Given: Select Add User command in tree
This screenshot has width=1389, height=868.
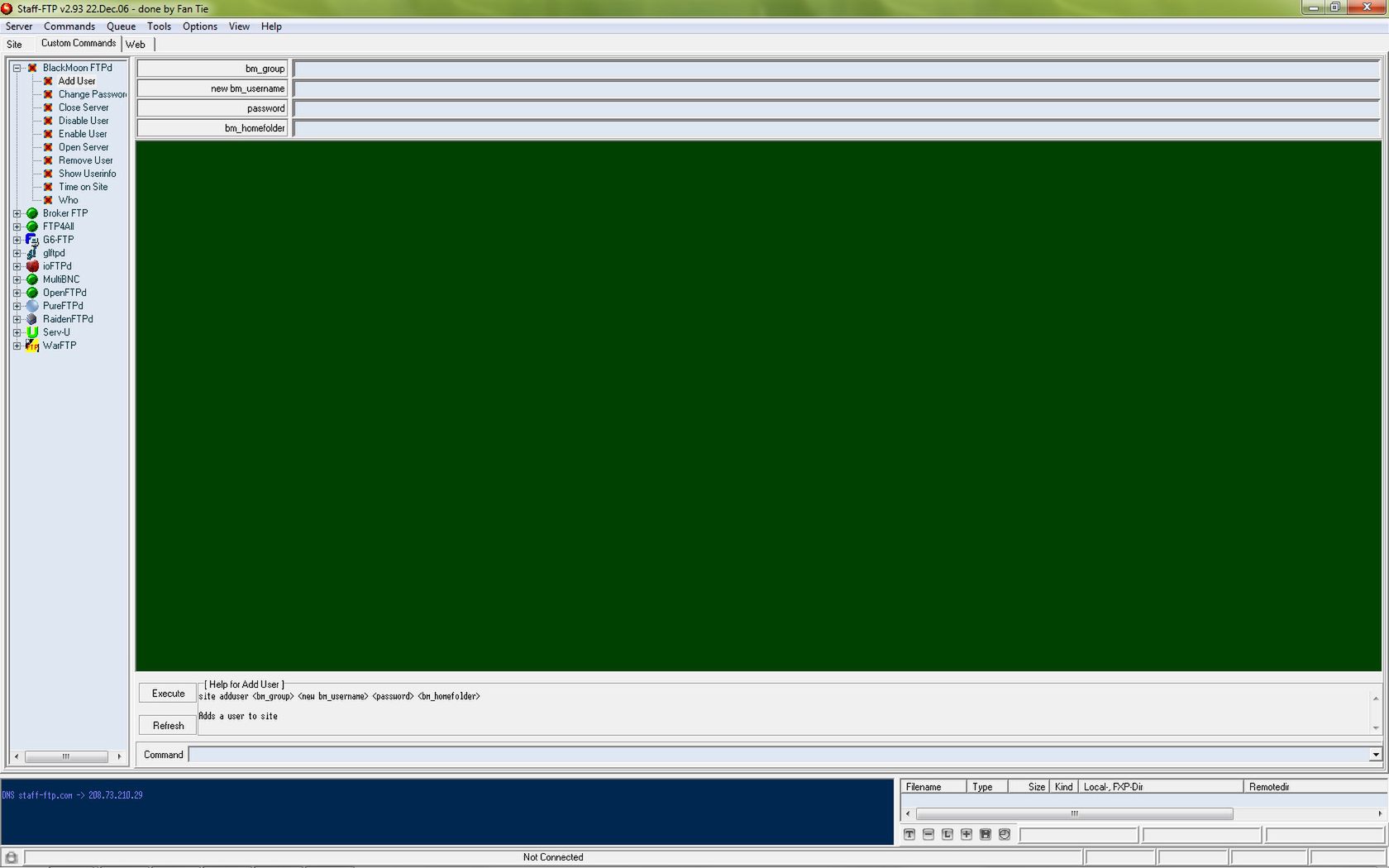Looking at the screenshot, I should click(77, 81).
